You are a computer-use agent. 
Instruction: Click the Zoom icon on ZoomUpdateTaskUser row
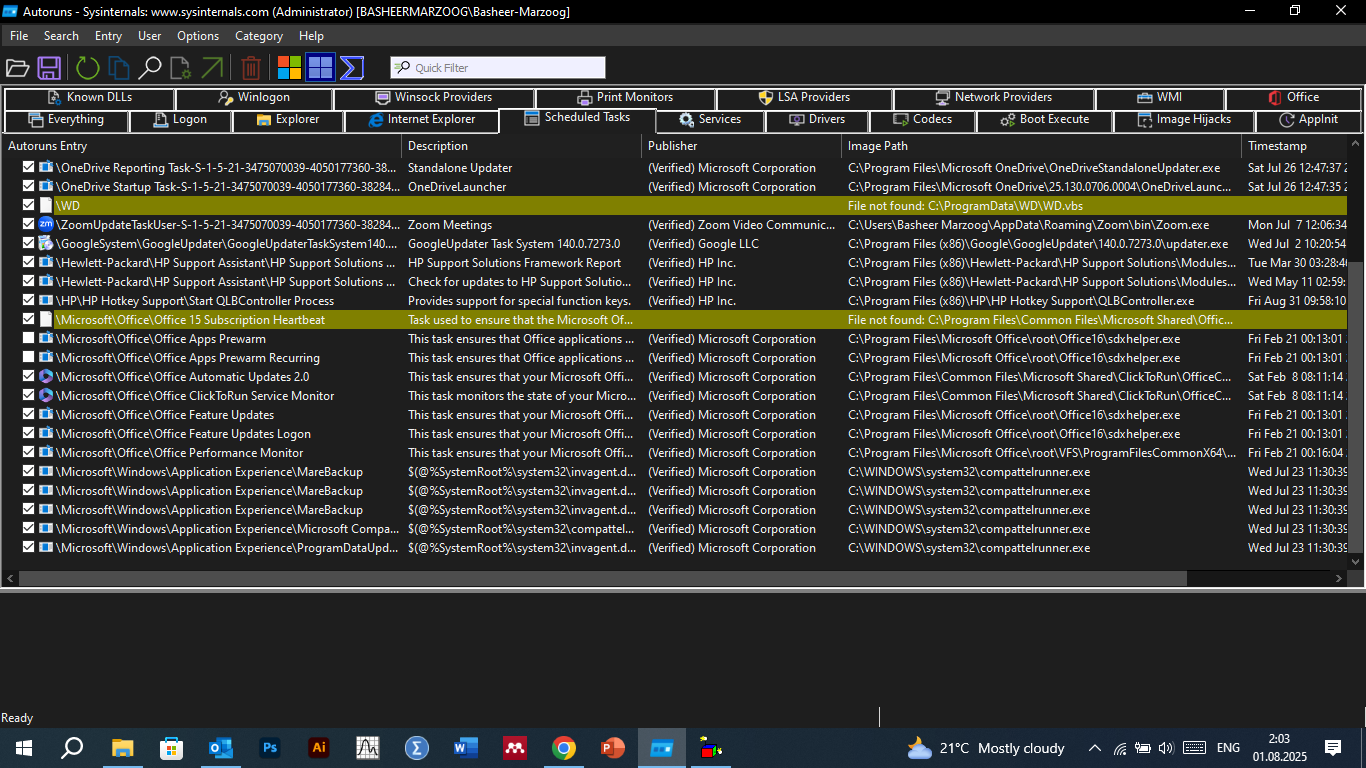(46, 225)
